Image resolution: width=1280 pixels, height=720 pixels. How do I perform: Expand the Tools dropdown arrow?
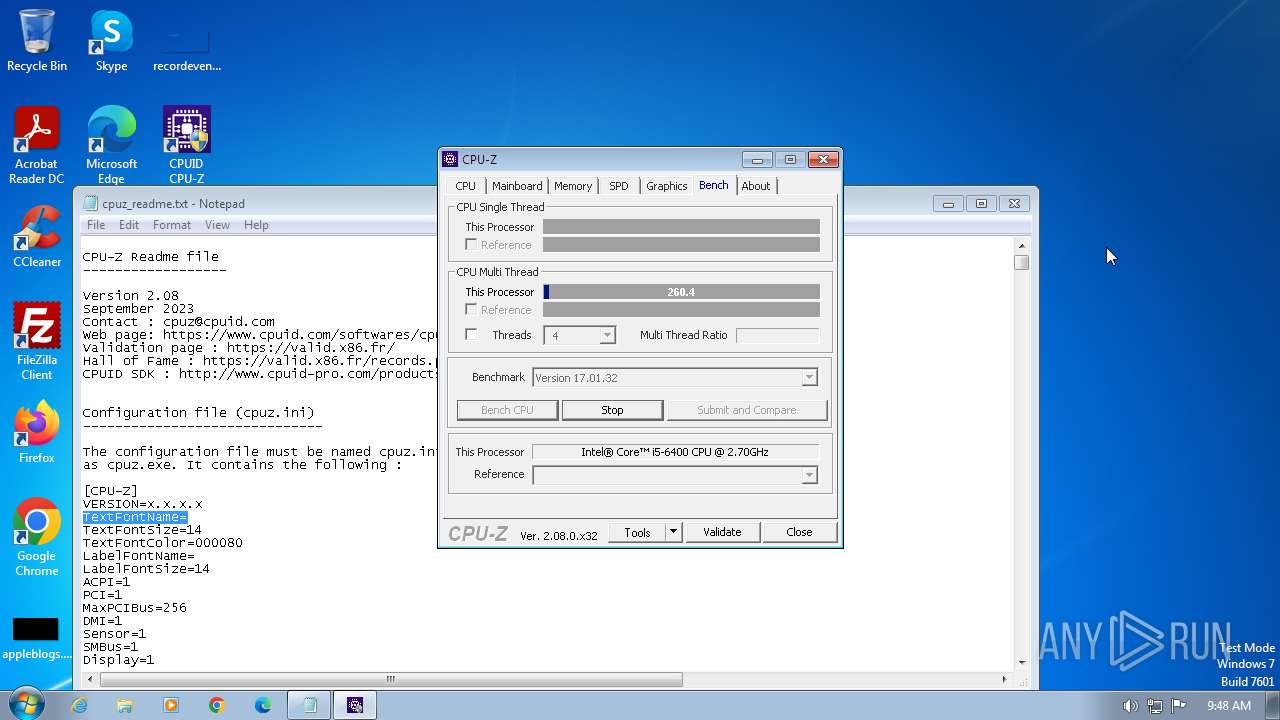point(673,532)
